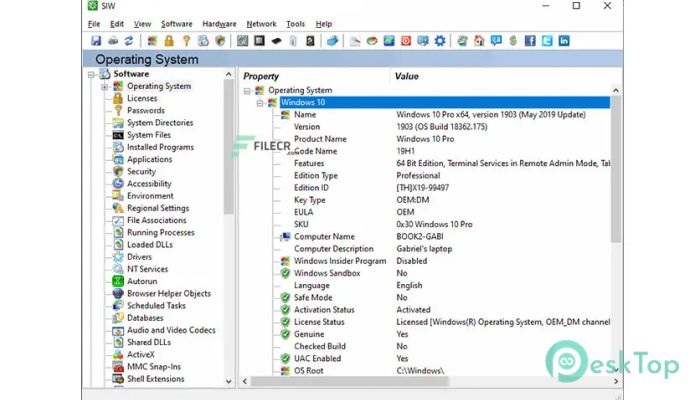Image resolution: width=700 pixels, height=400 pixels.
Task: Click the blue gear toolbar icon
Action: coord(440,41)
